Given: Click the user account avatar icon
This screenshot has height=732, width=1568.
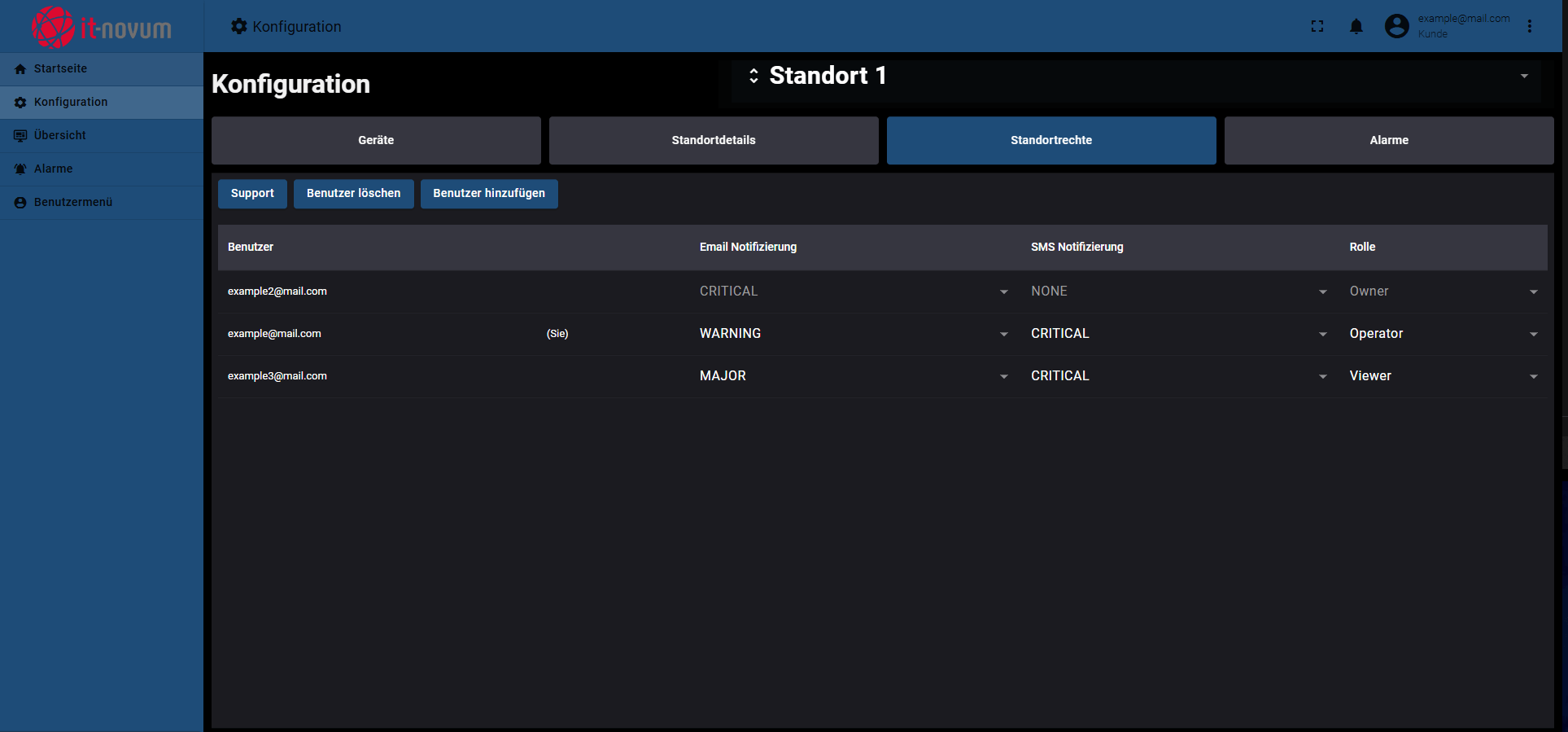Looking at the screenshot, I should [x=1396, y=27].
